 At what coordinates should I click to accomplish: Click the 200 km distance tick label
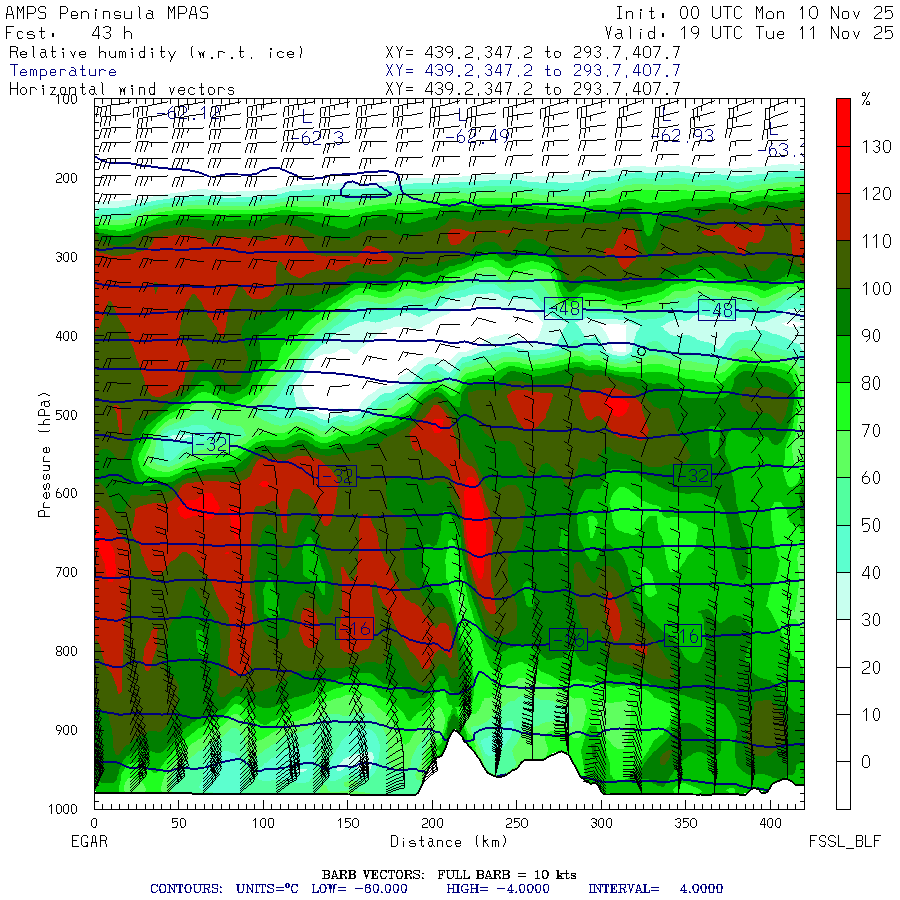click(432, 823)
